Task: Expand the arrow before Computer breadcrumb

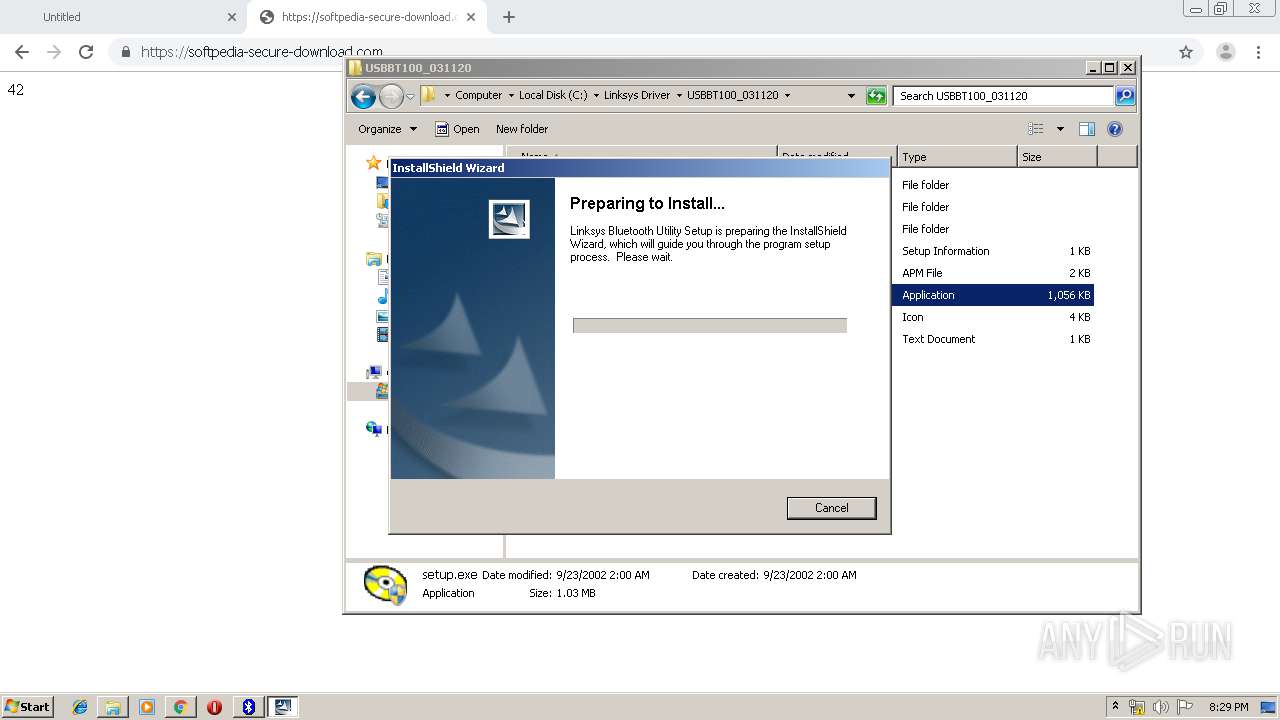Action: point(447,96)
